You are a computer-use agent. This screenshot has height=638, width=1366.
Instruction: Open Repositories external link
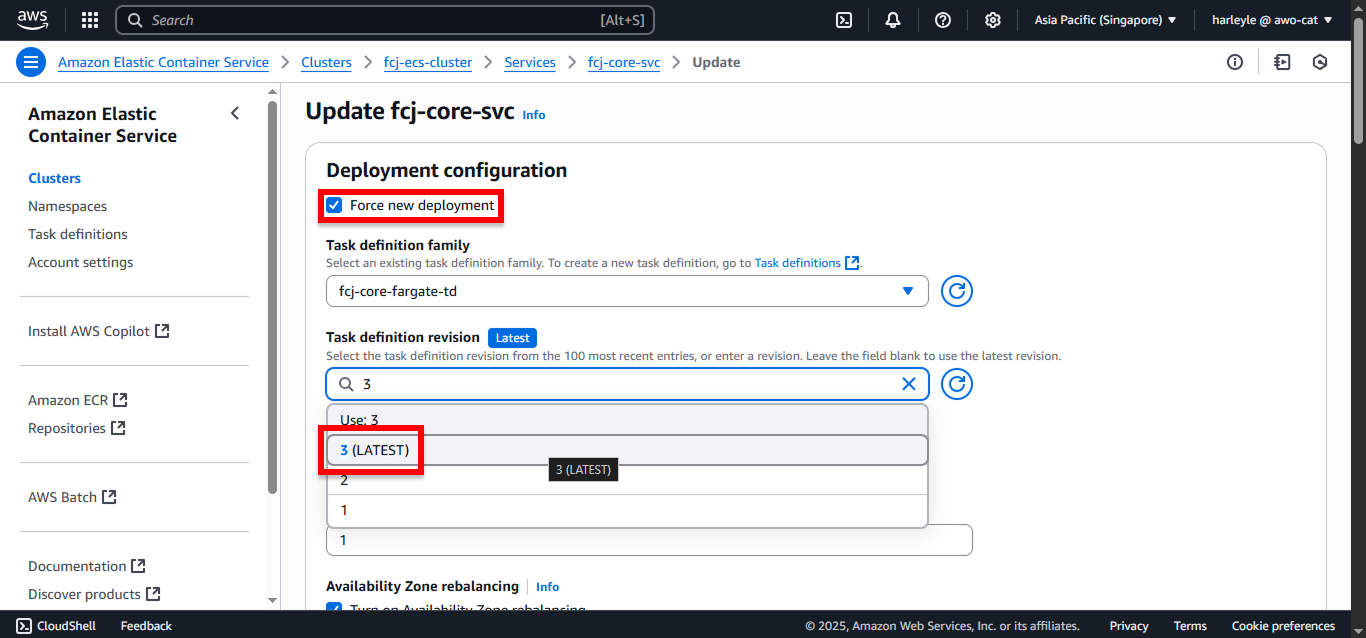(x=77, y=428)
